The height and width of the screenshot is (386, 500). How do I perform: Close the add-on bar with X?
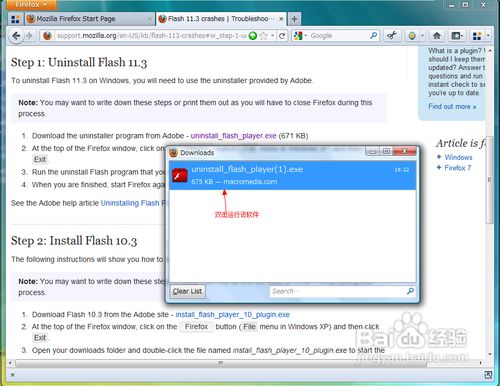(x=12, y=375)
